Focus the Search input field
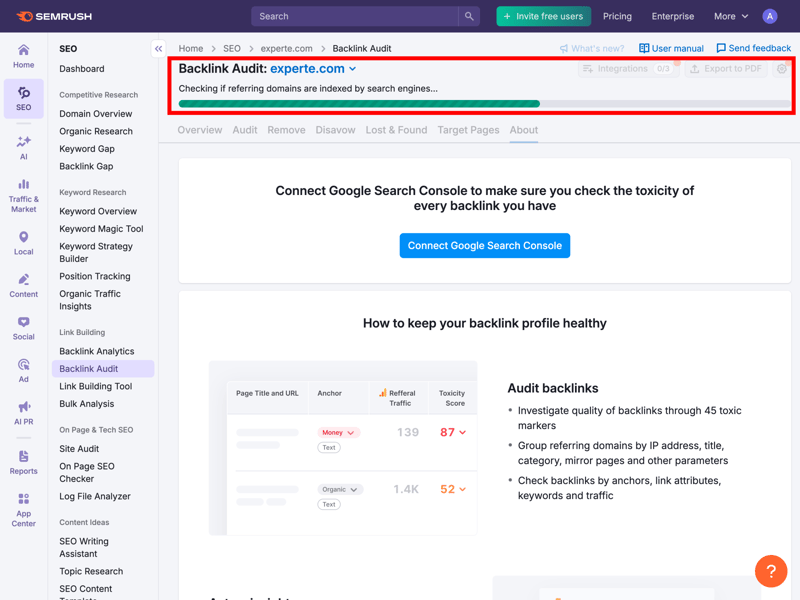800x600 pixels. pyautogui.click(x=355, y=16)
